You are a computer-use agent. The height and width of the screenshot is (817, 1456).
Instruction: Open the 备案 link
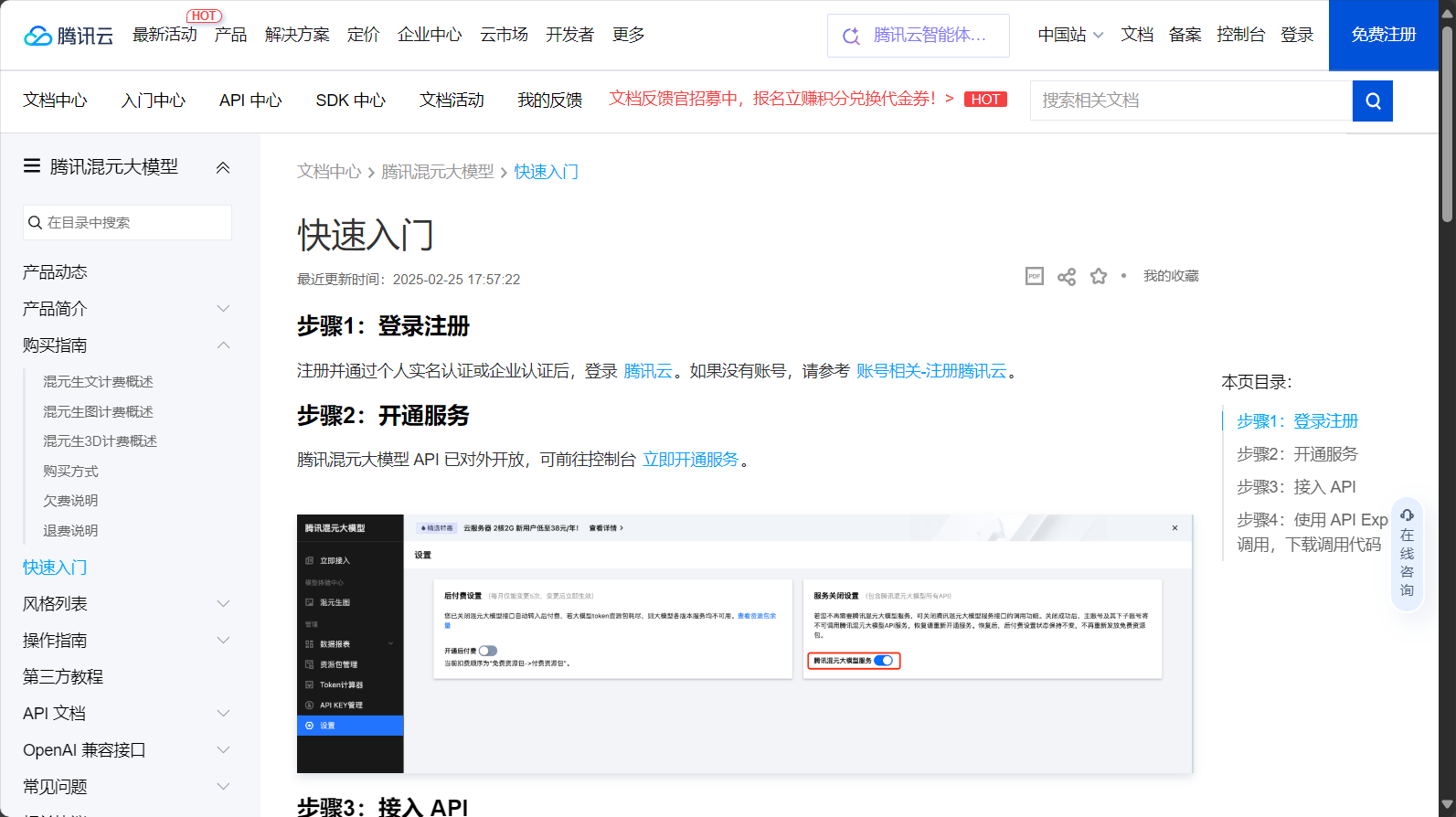(1185, 35)
